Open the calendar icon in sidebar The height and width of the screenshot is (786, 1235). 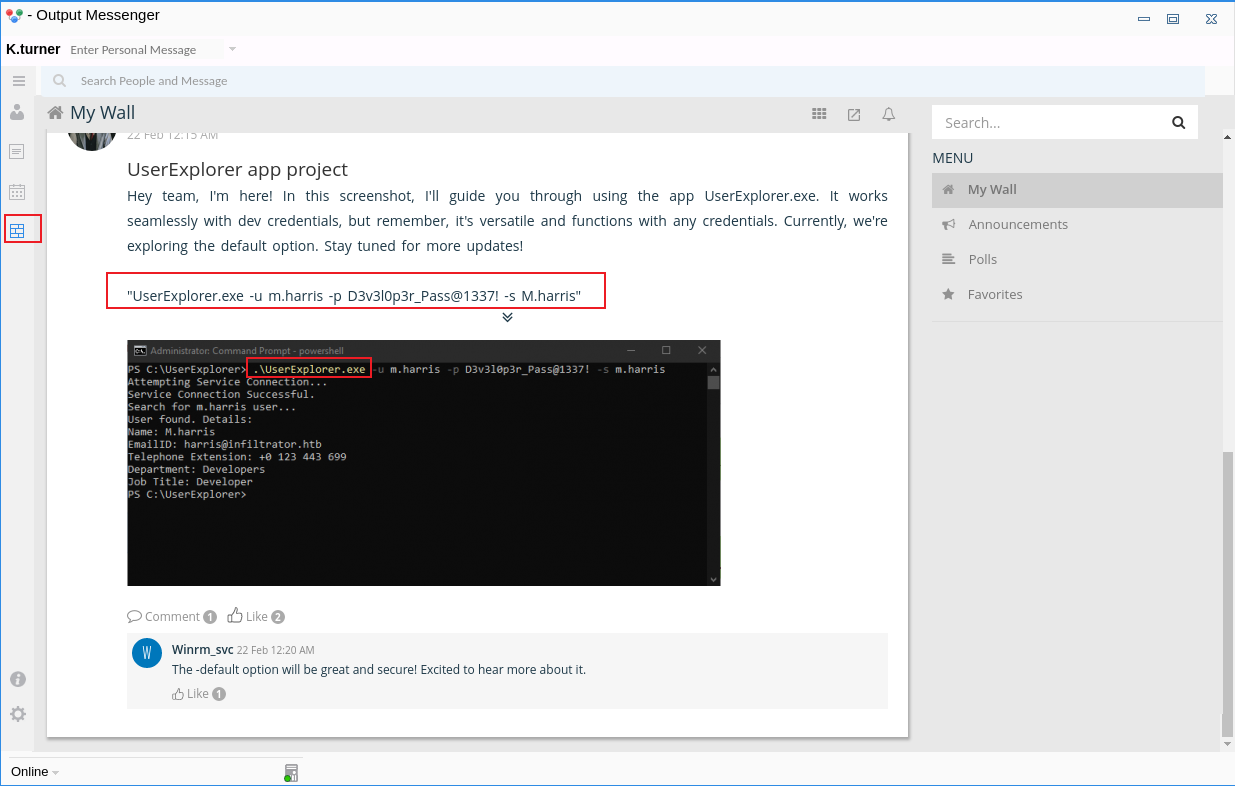coord(17,191)
